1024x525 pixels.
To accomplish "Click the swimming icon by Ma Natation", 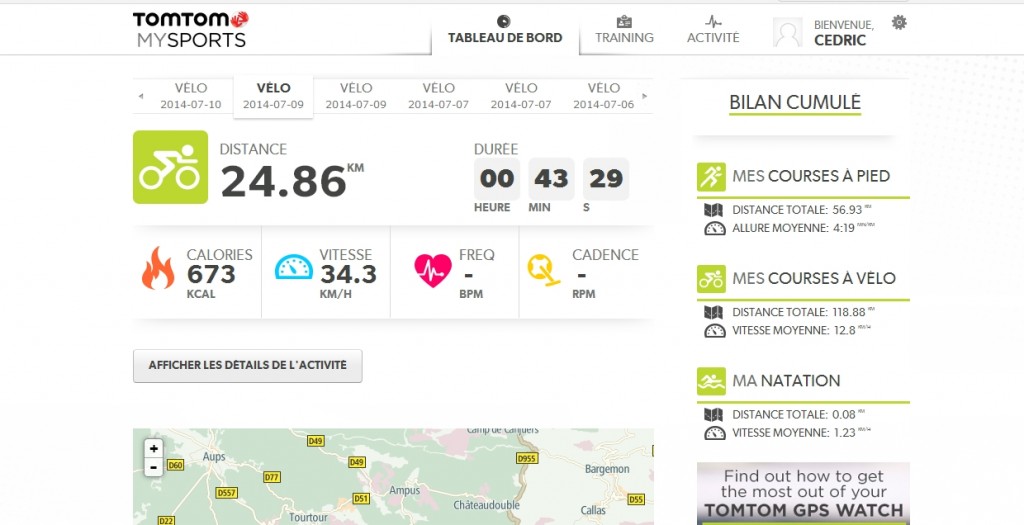I will (711, 381).
